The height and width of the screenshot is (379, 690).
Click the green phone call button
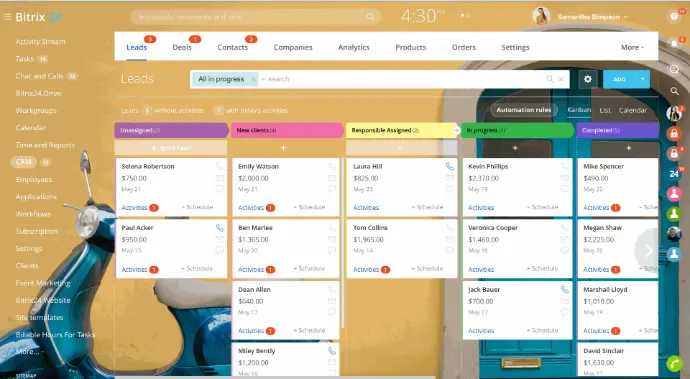674,364
